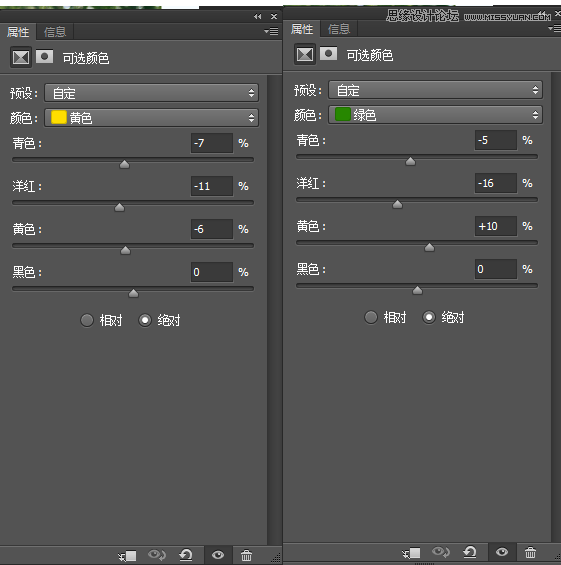Switch to 属性 tab in right panel

302,29
